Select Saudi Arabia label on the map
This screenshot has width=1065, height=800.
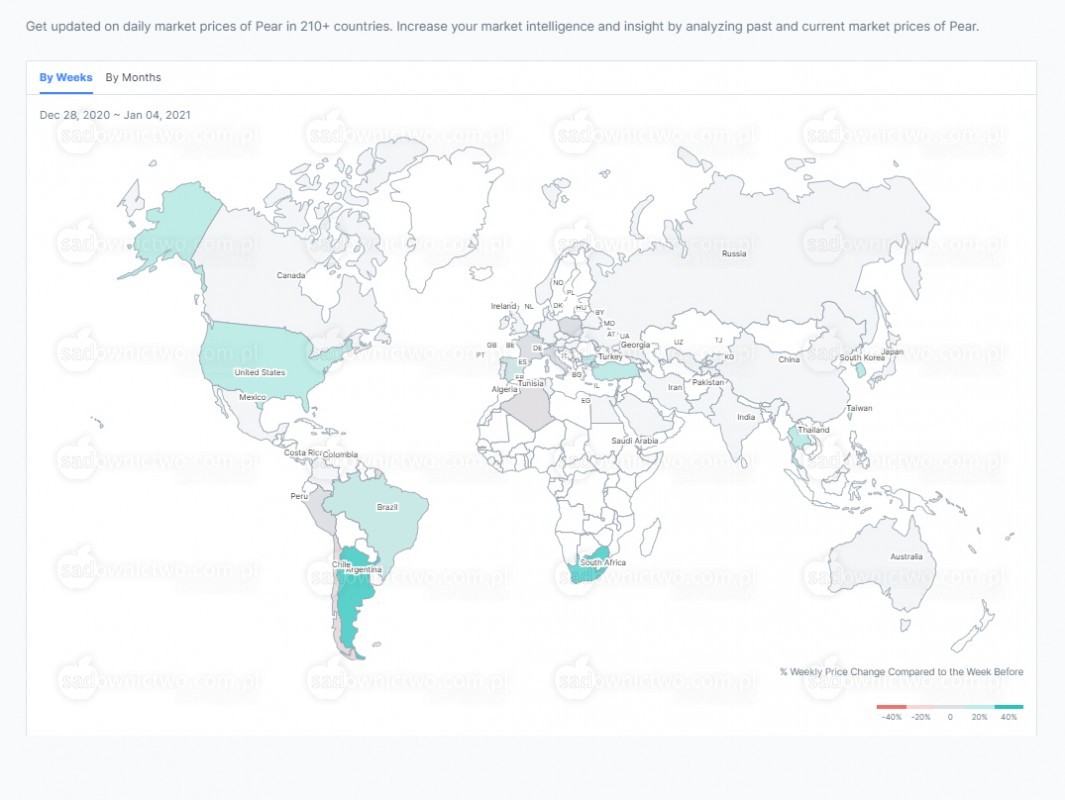(634, 441)
